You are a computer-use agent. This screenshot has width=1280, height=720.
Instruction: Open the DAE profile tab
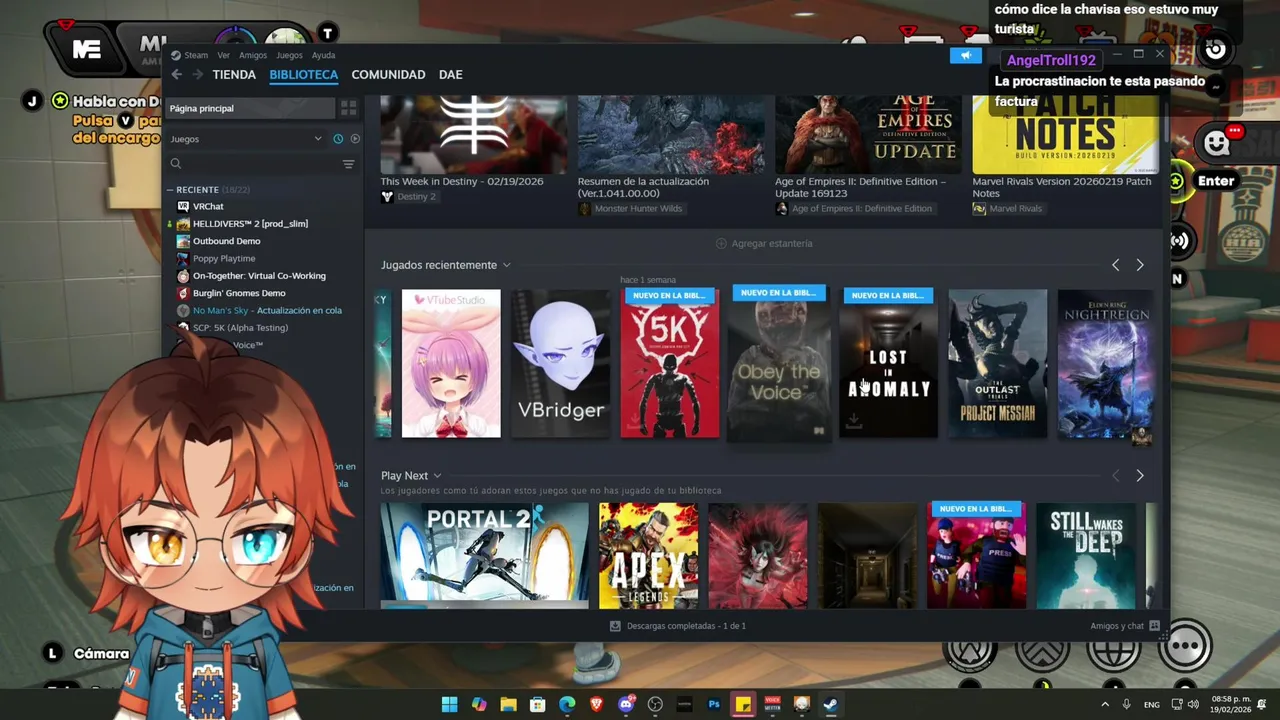coord(450,75)
